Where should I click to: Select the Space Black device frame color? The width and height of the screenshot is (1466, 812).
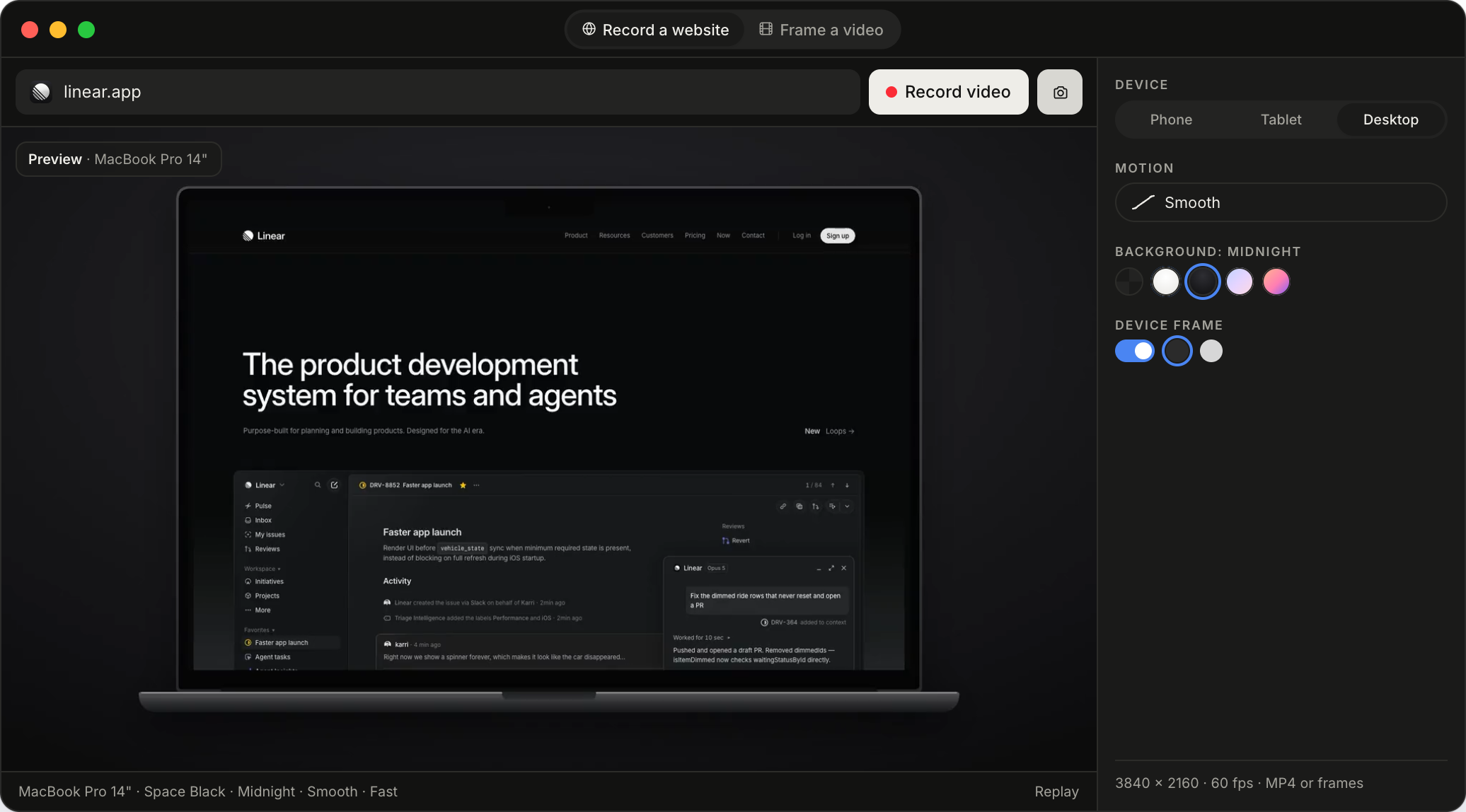[1177, 351]
